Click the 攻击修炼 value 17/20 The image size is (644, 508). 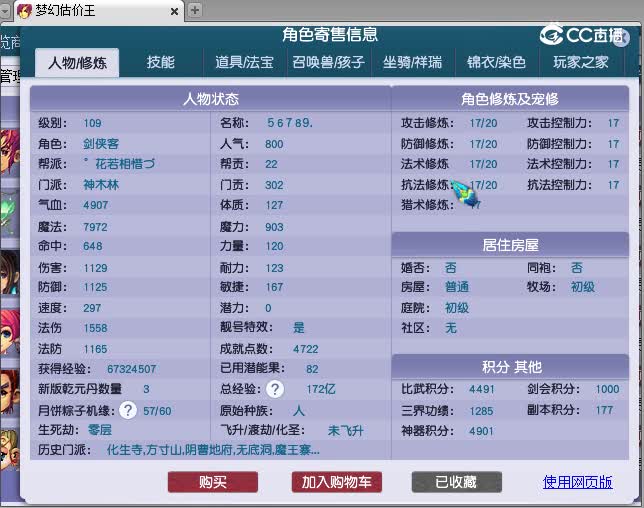483,123
